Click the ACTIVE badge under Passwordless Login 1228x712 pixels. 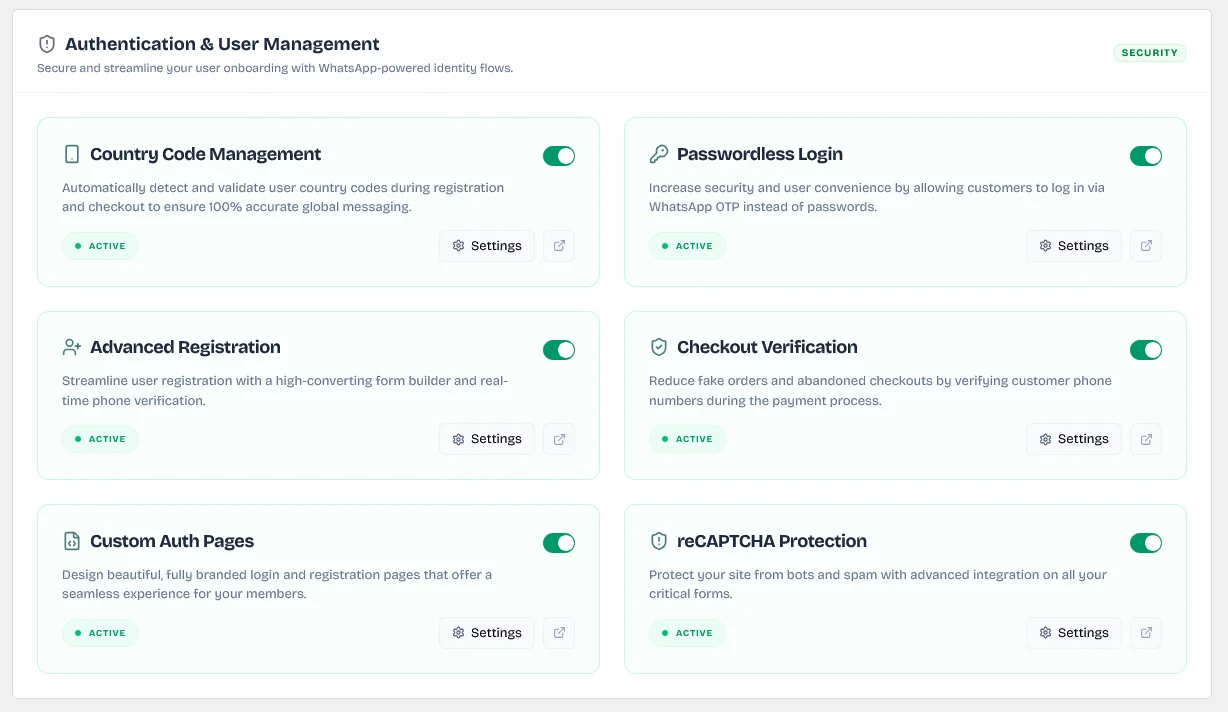click(x=687, y=246)
